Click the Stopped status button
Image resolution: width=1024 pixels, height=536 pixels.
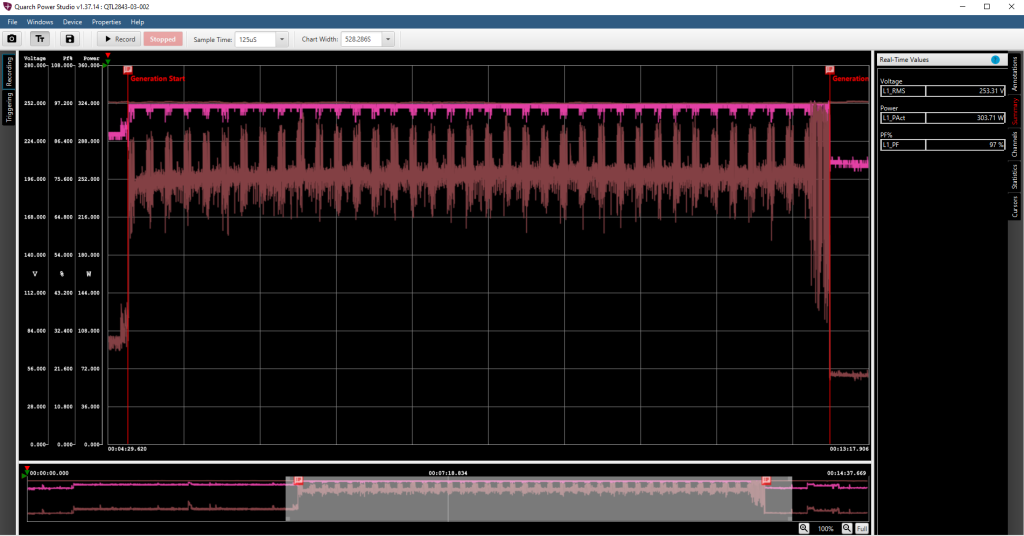(x=163, y=39)
